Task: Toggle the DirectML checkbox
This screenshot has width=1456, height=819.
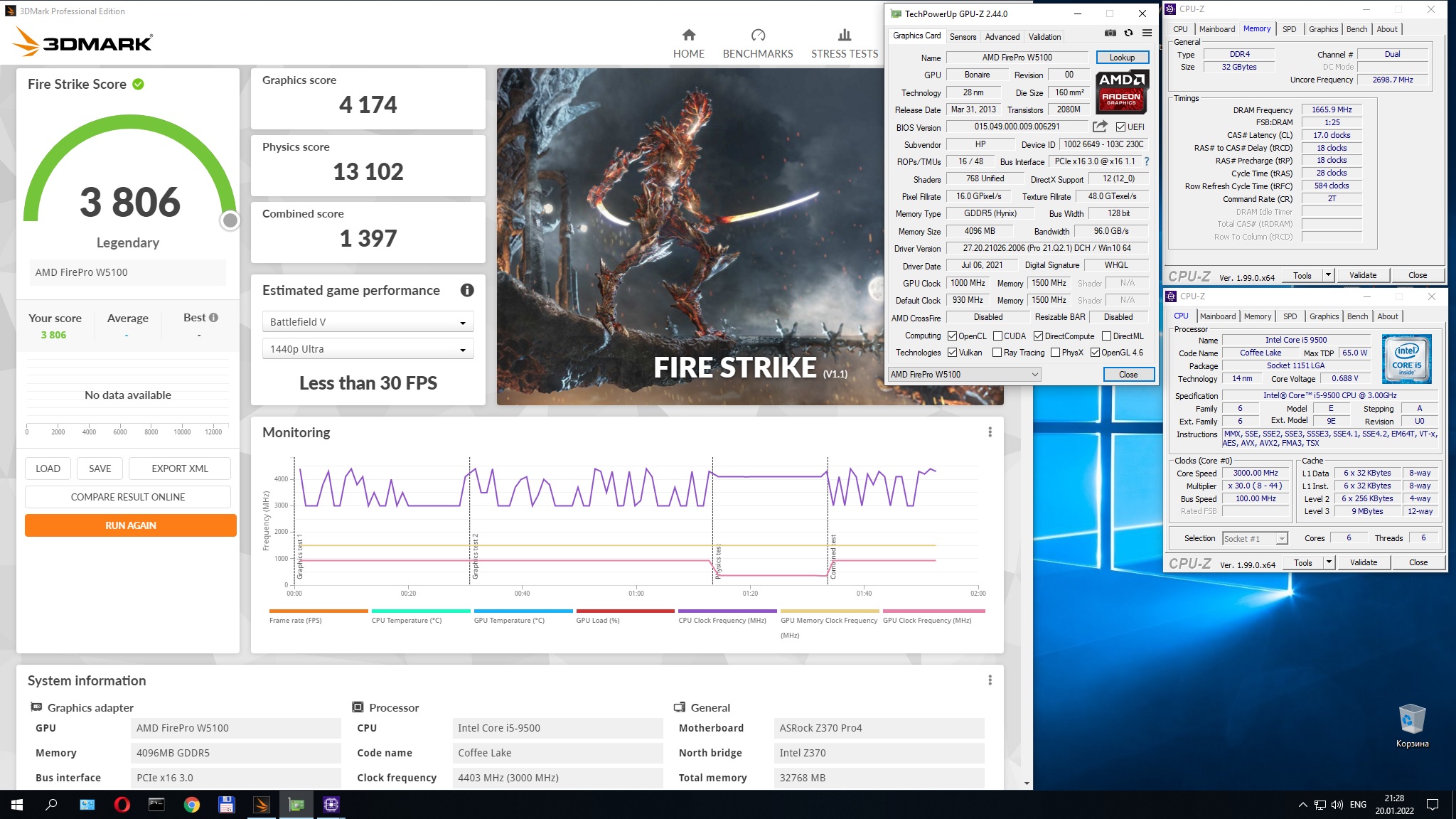Action: [1106, 336]
